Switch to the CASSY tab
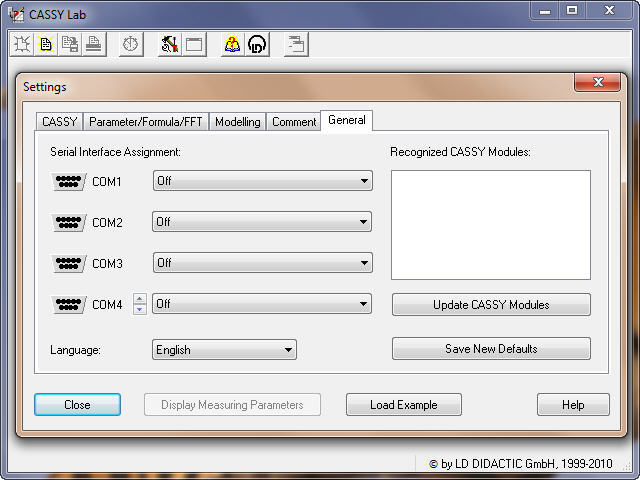This screenshot has width=640, height=480. 60,122
